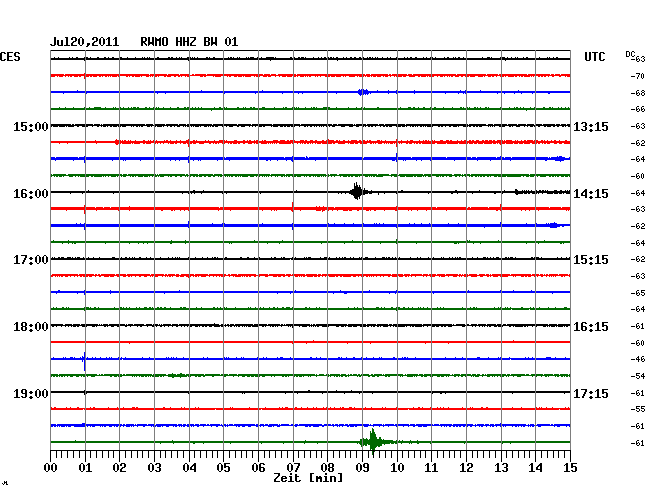Image resolution: width=650 pixels, height=494 pixels.
Task: Click the red signal onset near minute 02 below 15:00
Action: (x=117, y=142)
